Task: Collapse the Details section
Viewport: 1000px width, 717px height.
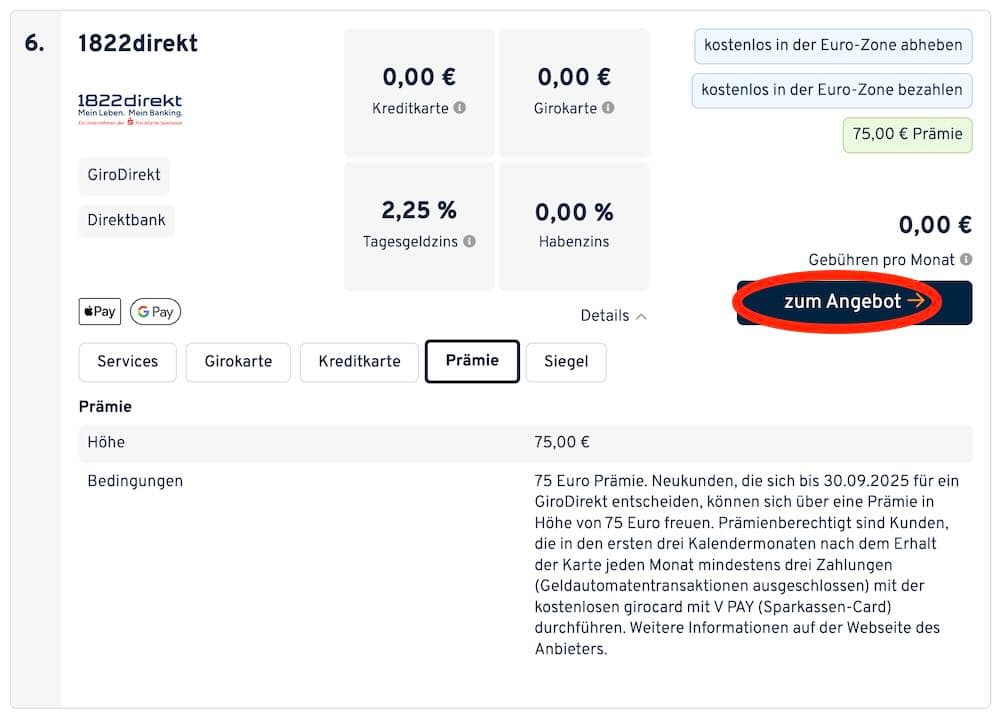Action: pos(614,315)
